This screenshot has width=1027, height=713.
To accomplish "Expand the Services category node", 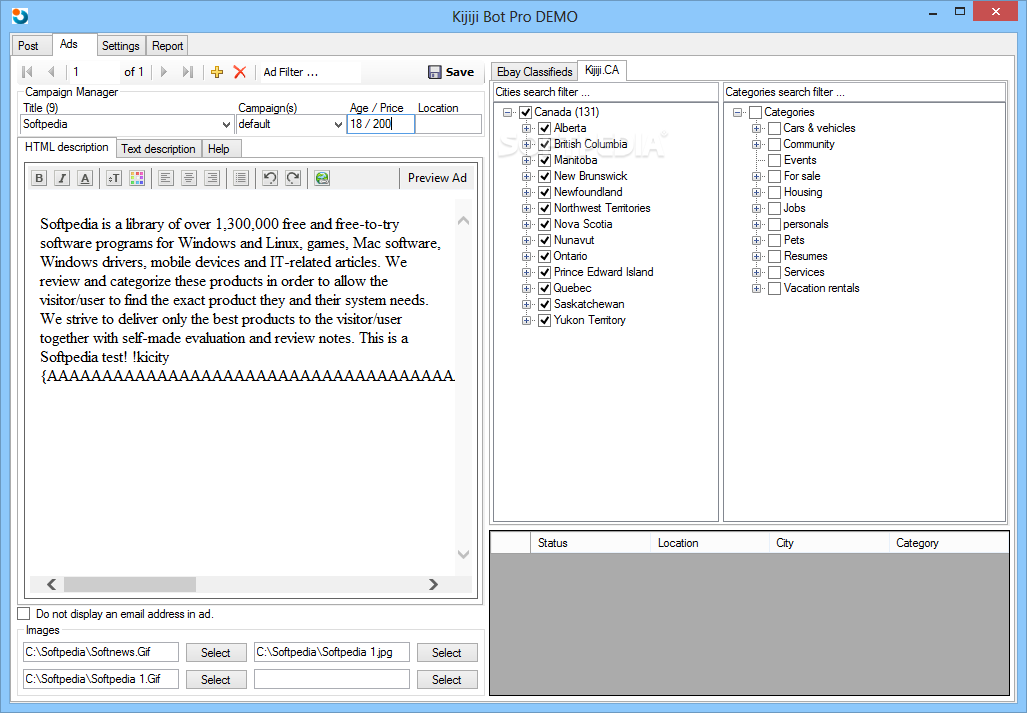I will 756,272.
